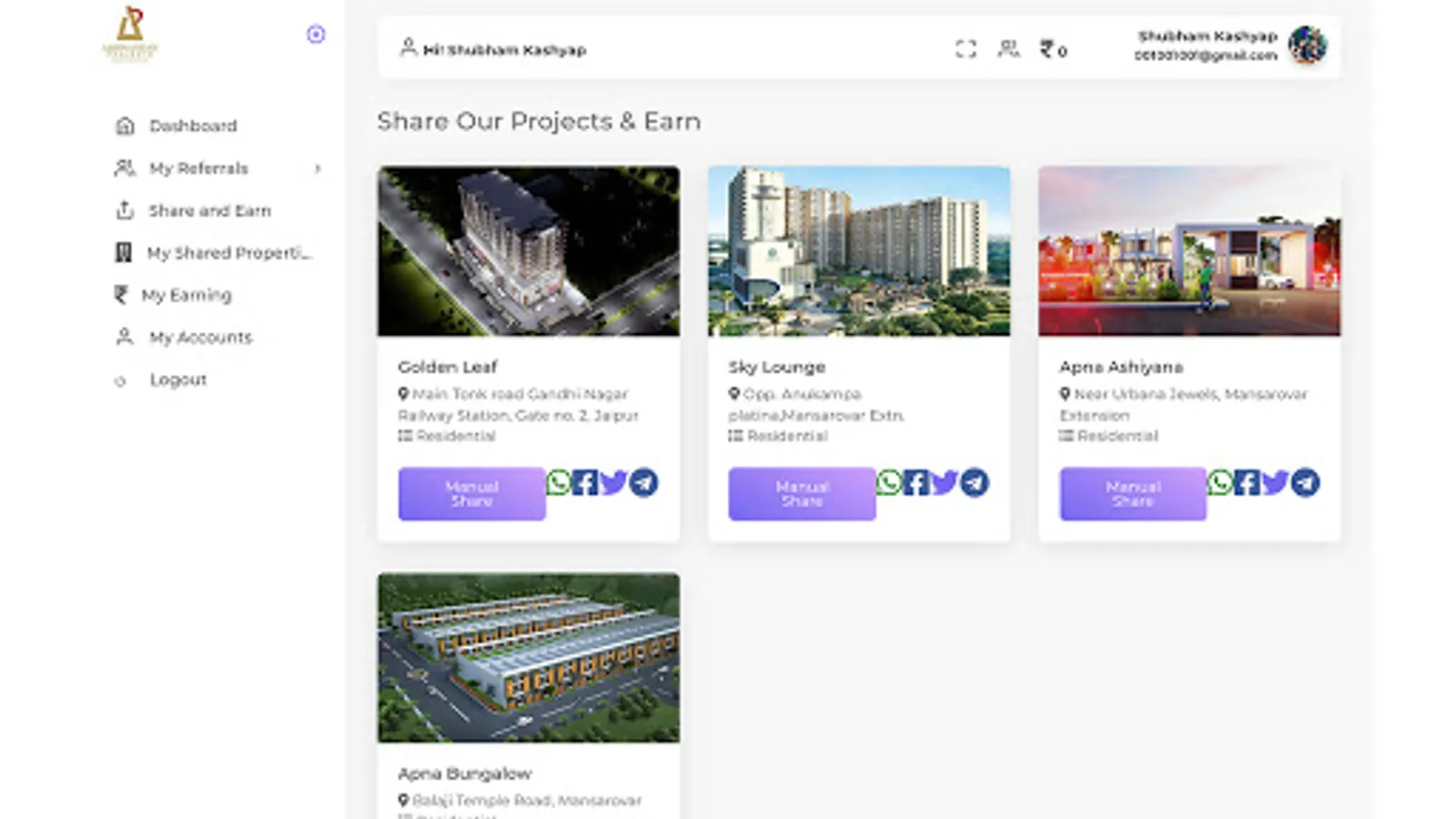The height and width of the screenshot is (819, 1456).
Task: Share Golden Leaf on Facebook
Action: pos(585,482)
